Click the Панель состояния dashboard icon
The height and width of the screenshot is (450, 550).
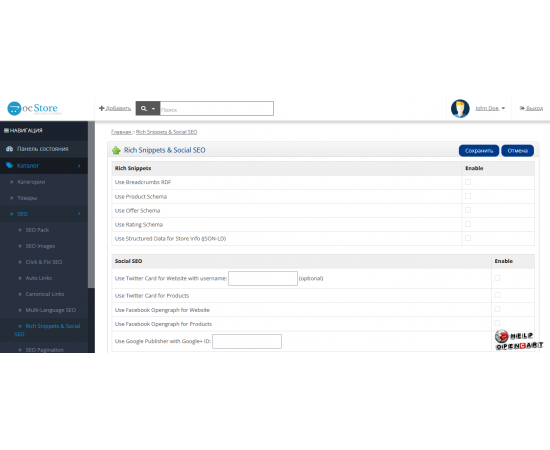coord(9,149)
